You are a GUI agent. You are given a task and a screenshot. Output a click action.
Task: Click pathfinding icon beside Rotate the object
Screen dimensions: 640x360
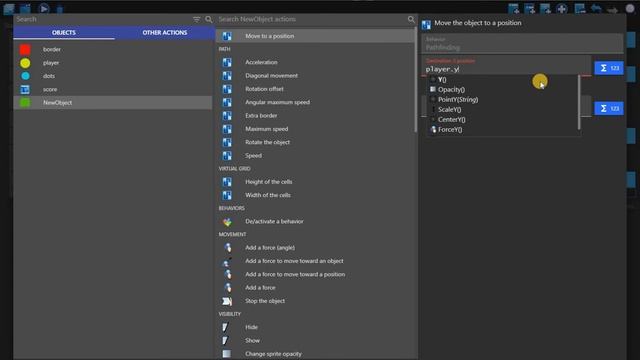tap(227, 142)
